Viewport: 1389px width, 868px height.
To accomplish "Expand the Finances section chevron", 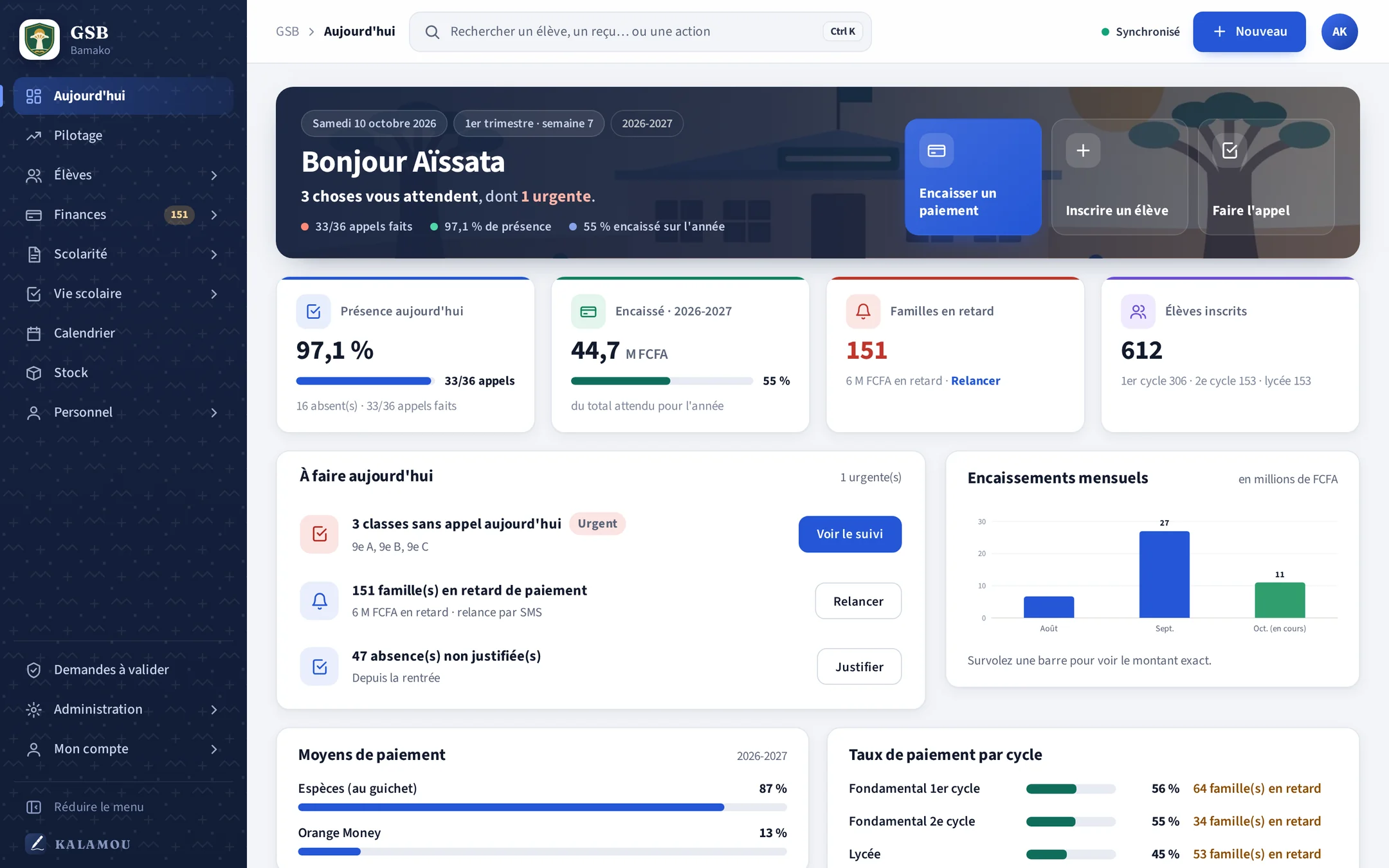I will click(x=214, y=215).
